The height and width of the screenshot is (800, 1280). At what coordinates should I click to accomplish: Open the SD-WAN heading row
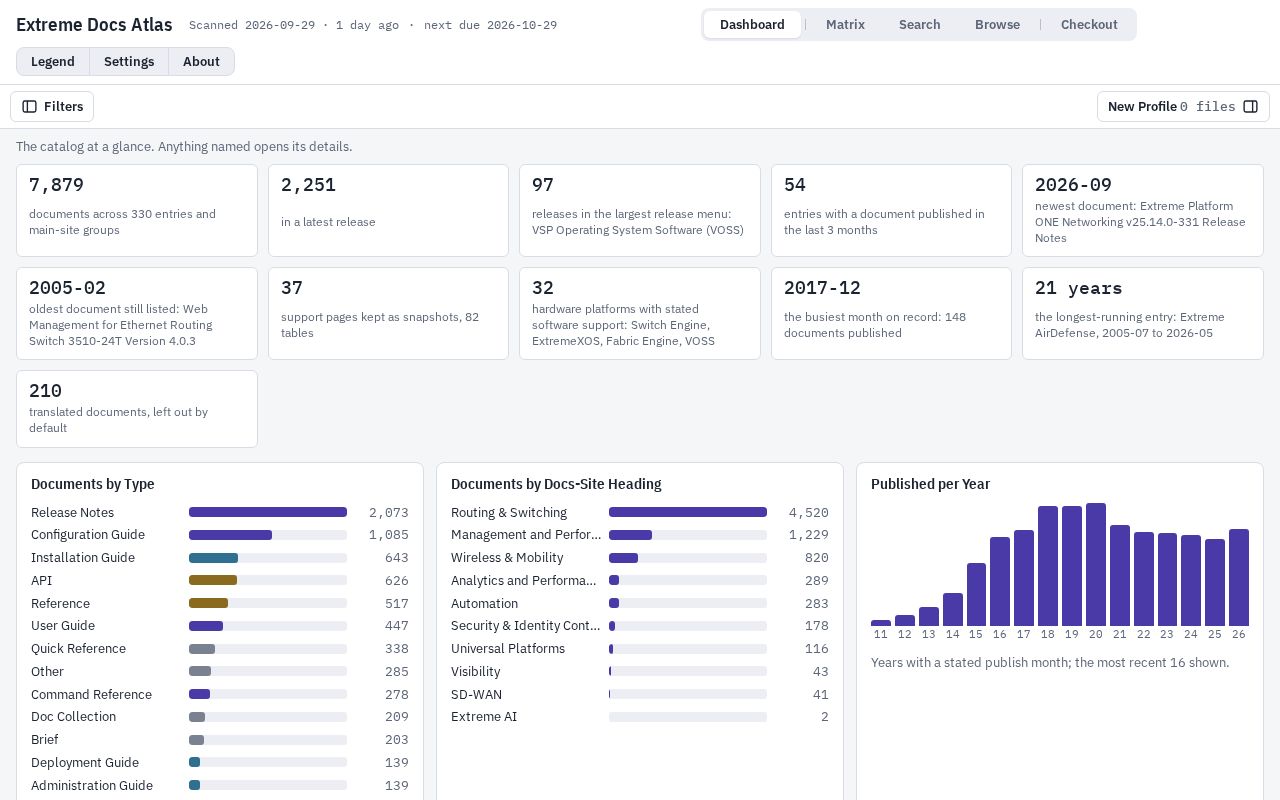[640, 694]
